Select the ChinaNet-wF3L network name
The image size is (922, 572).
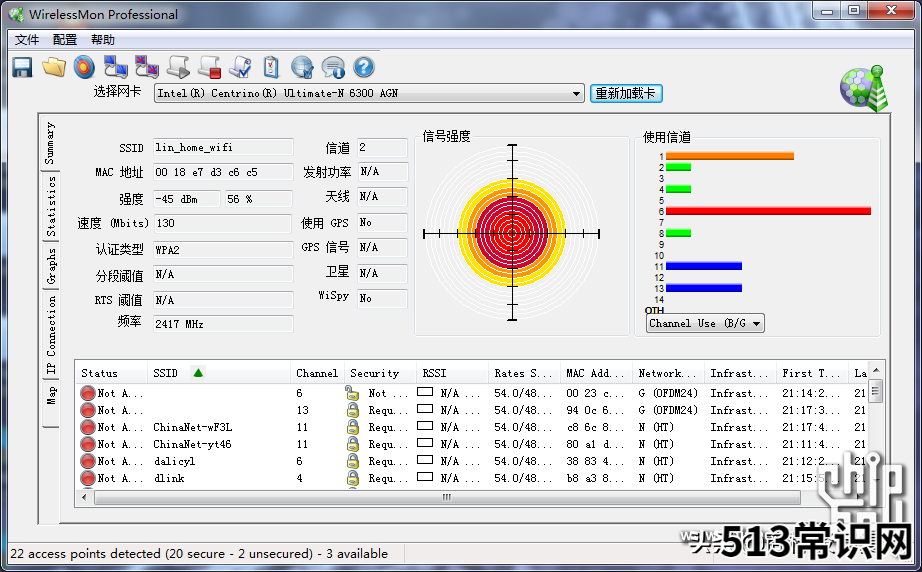[193, 427]
